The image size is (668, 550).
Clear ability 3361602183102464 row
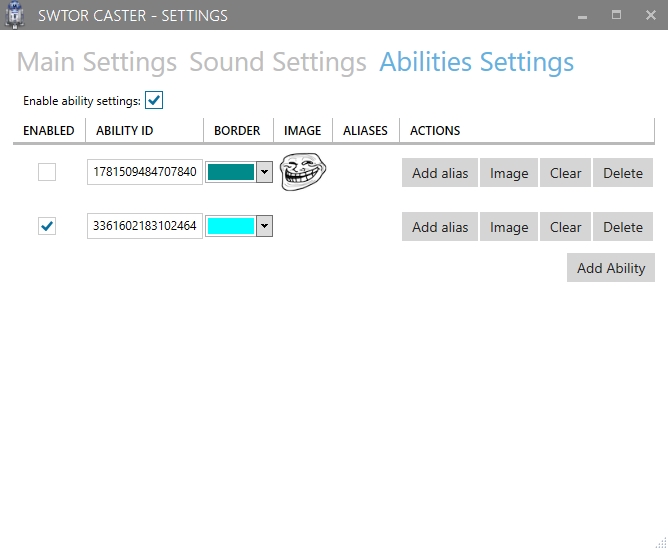click(565, 227)
